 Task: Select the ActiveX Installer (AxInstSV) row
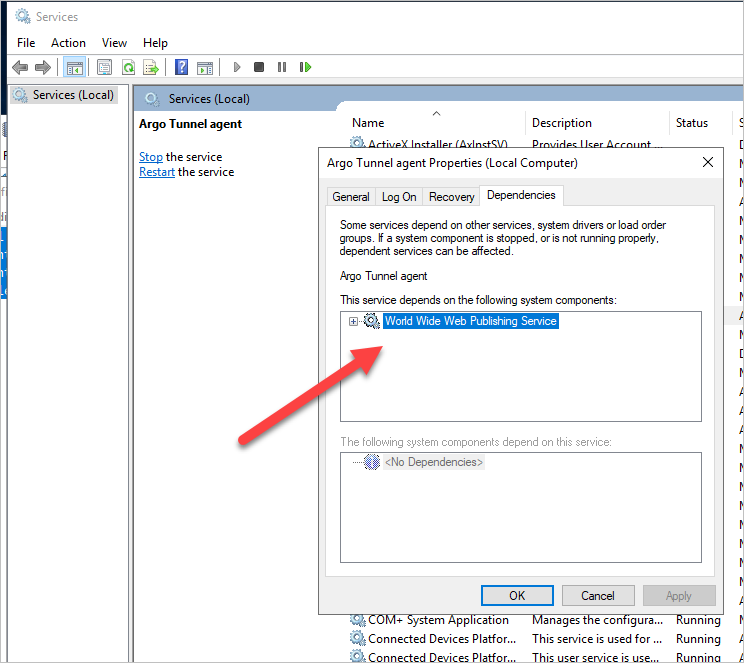point(437,143)
